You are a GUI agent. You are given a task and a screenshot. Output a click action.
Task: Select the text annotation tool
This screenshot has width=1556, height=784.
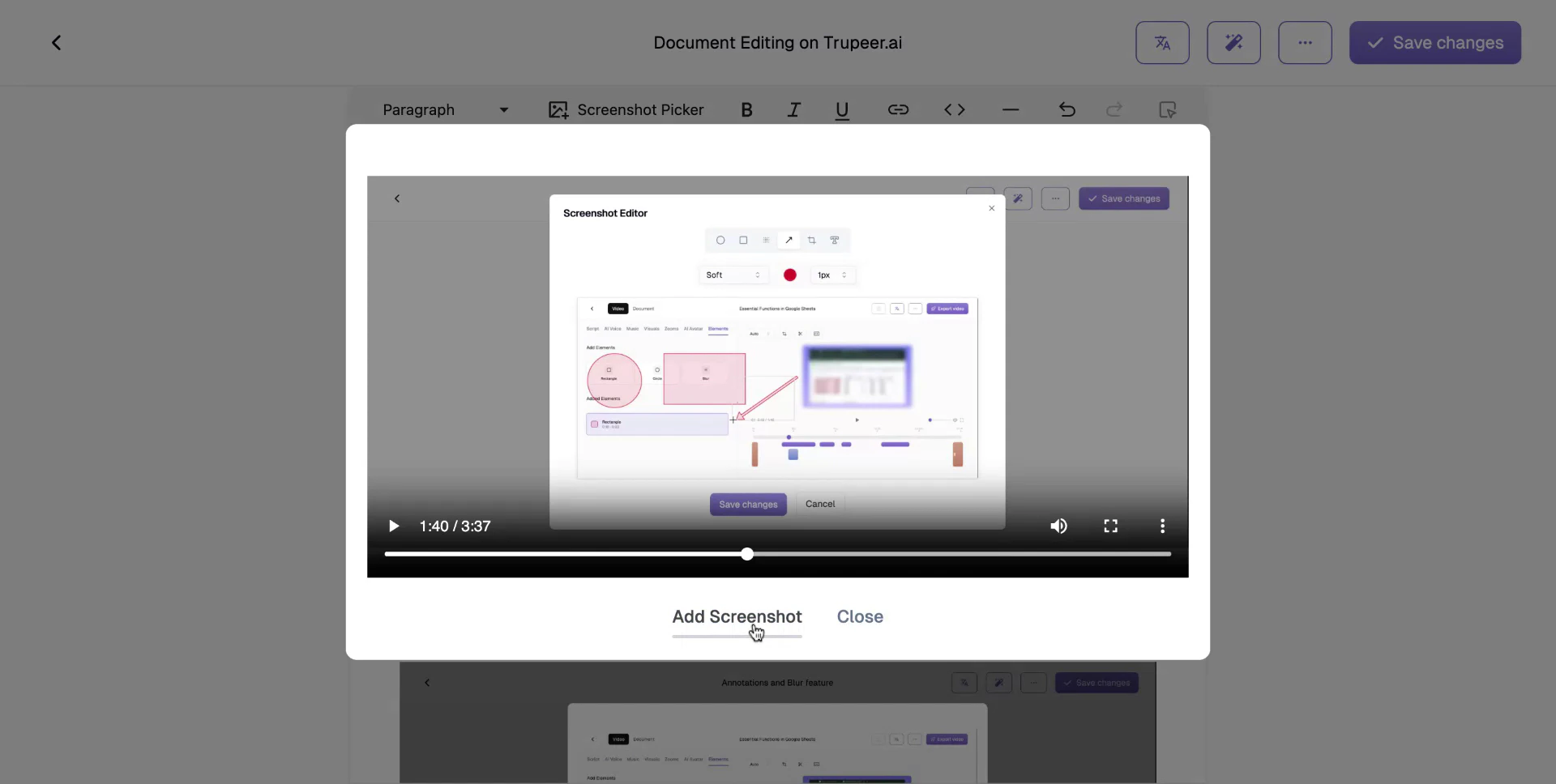[836, 240]
